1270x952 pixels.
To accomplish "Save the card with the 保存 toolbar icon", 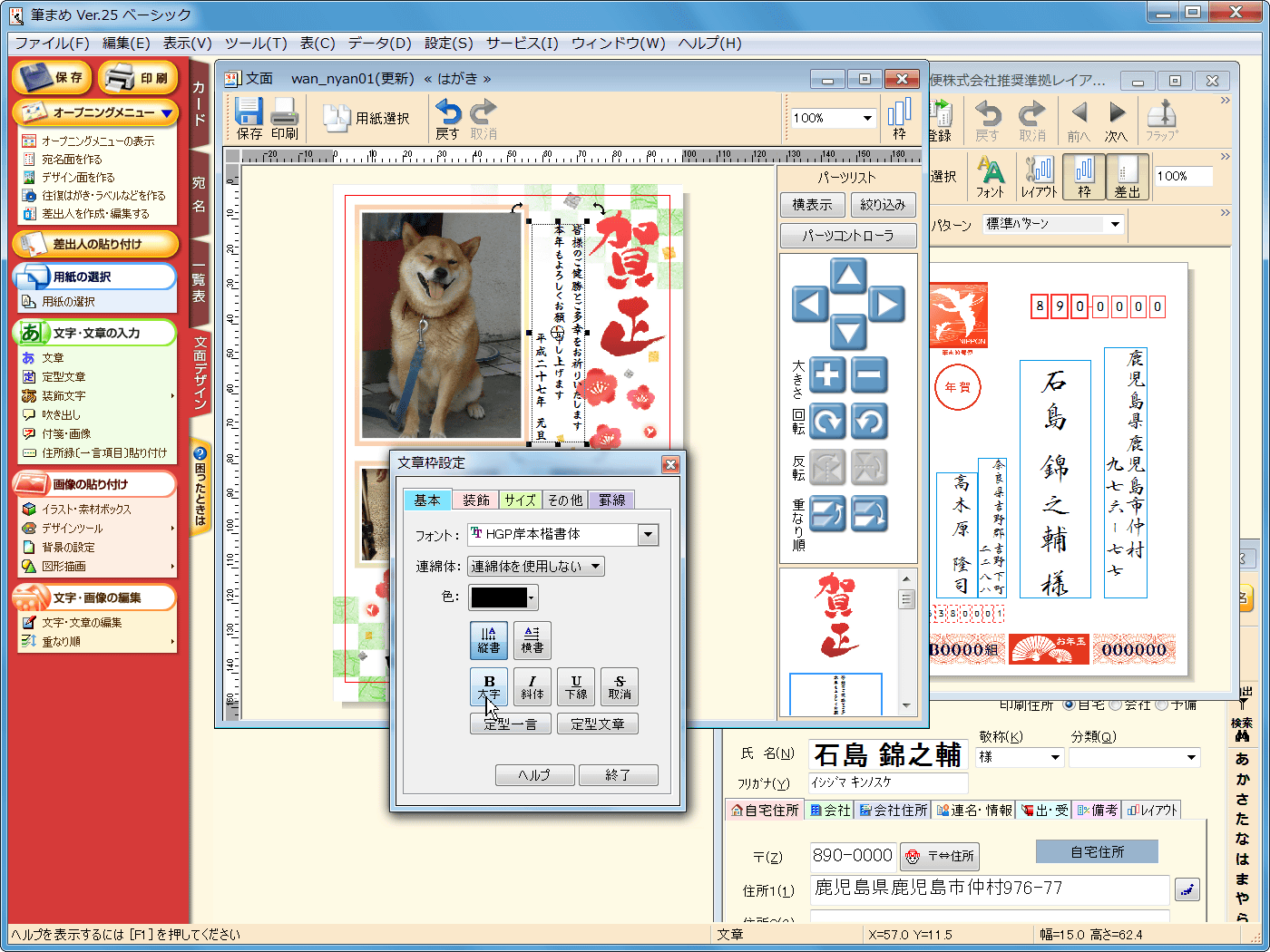I will (249, 119).
